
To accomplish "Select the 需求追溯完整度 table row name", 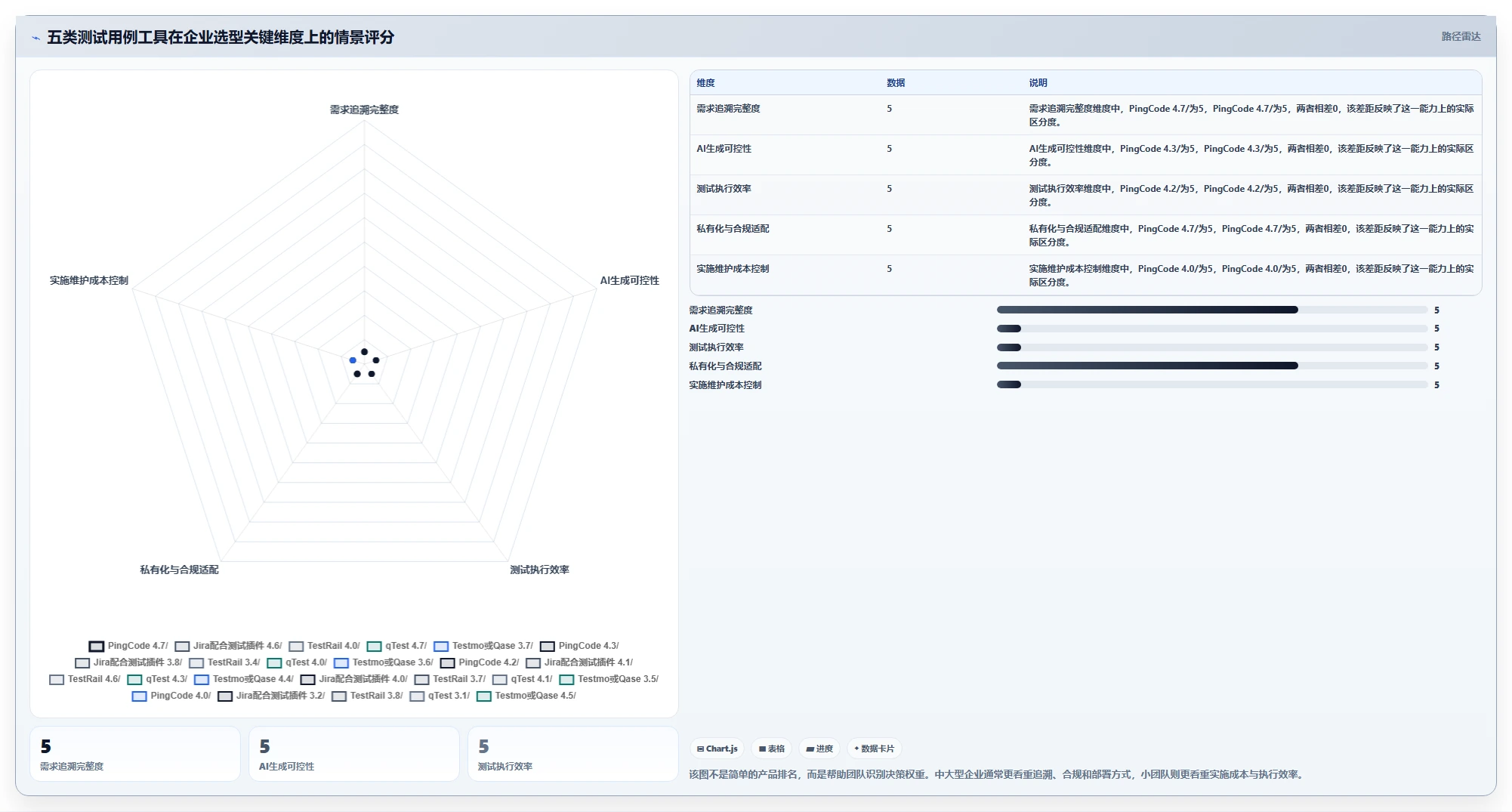I will click(x=728, y=109).
